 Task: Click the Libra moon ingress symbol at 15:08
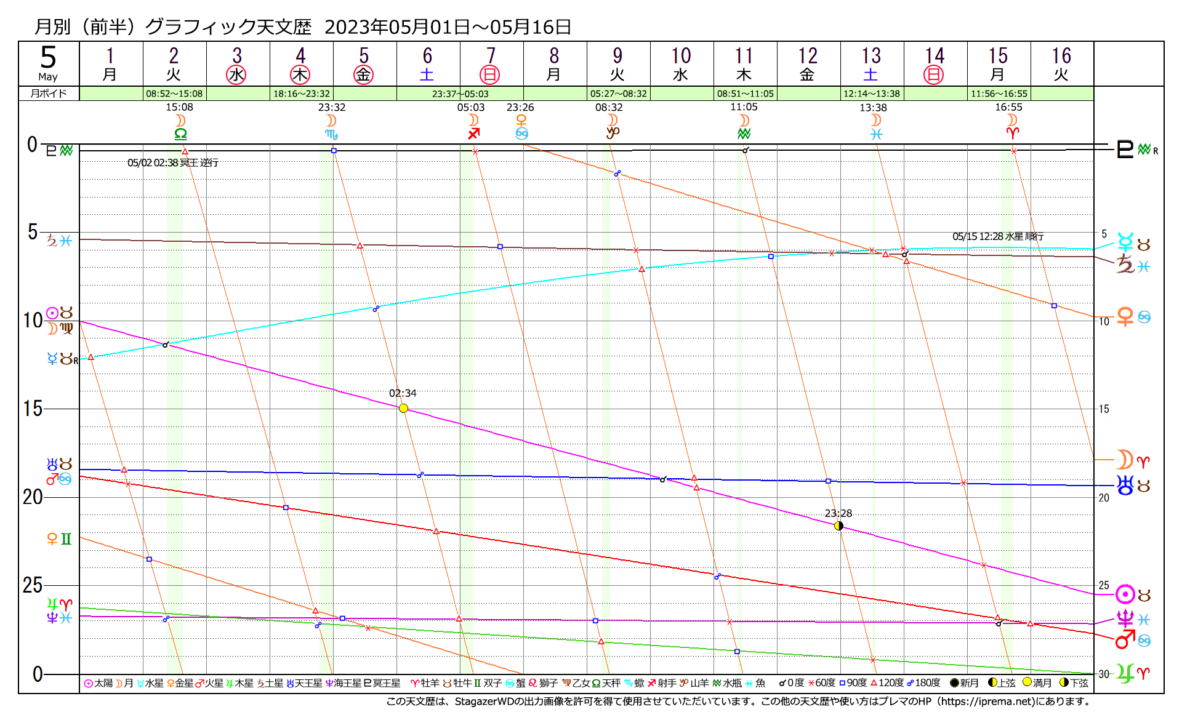[x=180, y=131]
